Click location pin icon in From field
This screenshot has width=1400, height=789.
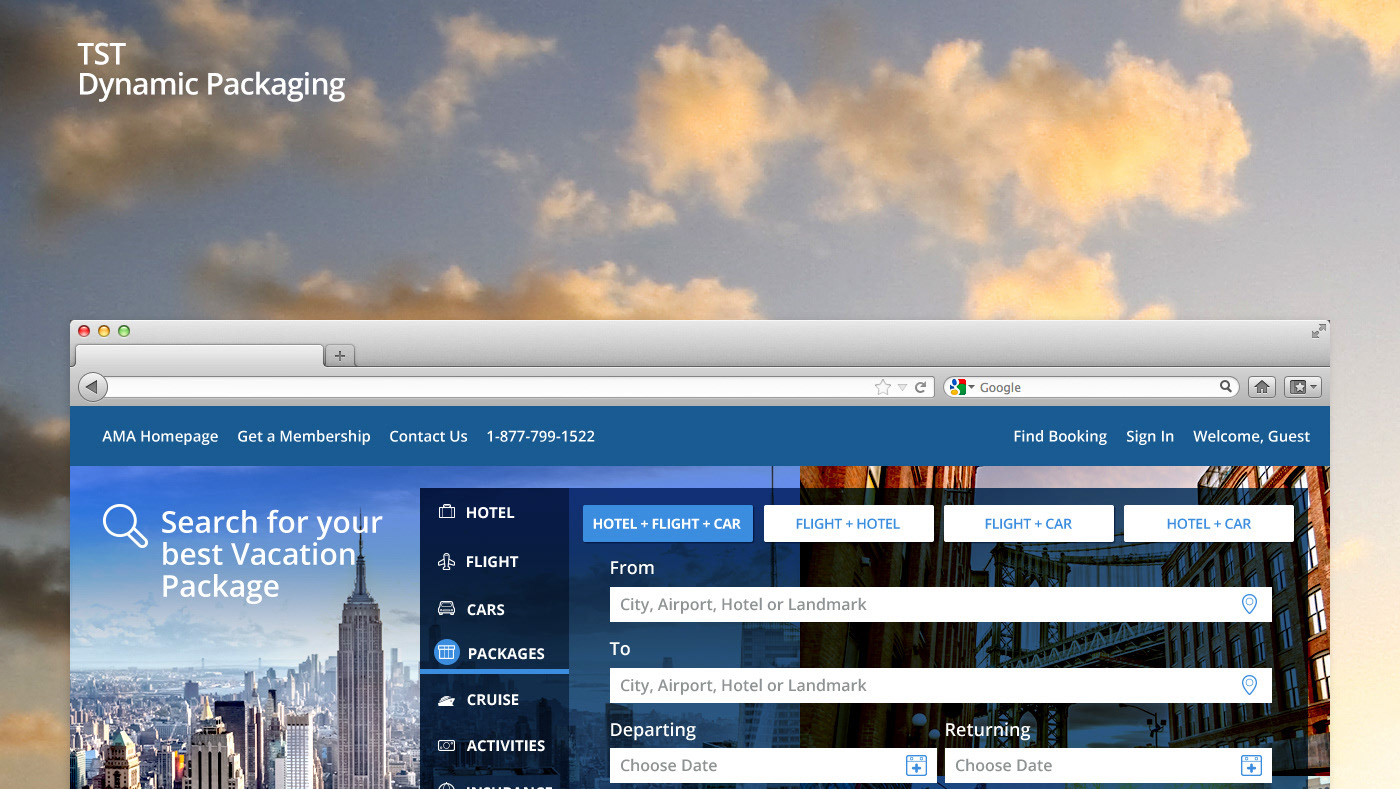[1249, 604]
